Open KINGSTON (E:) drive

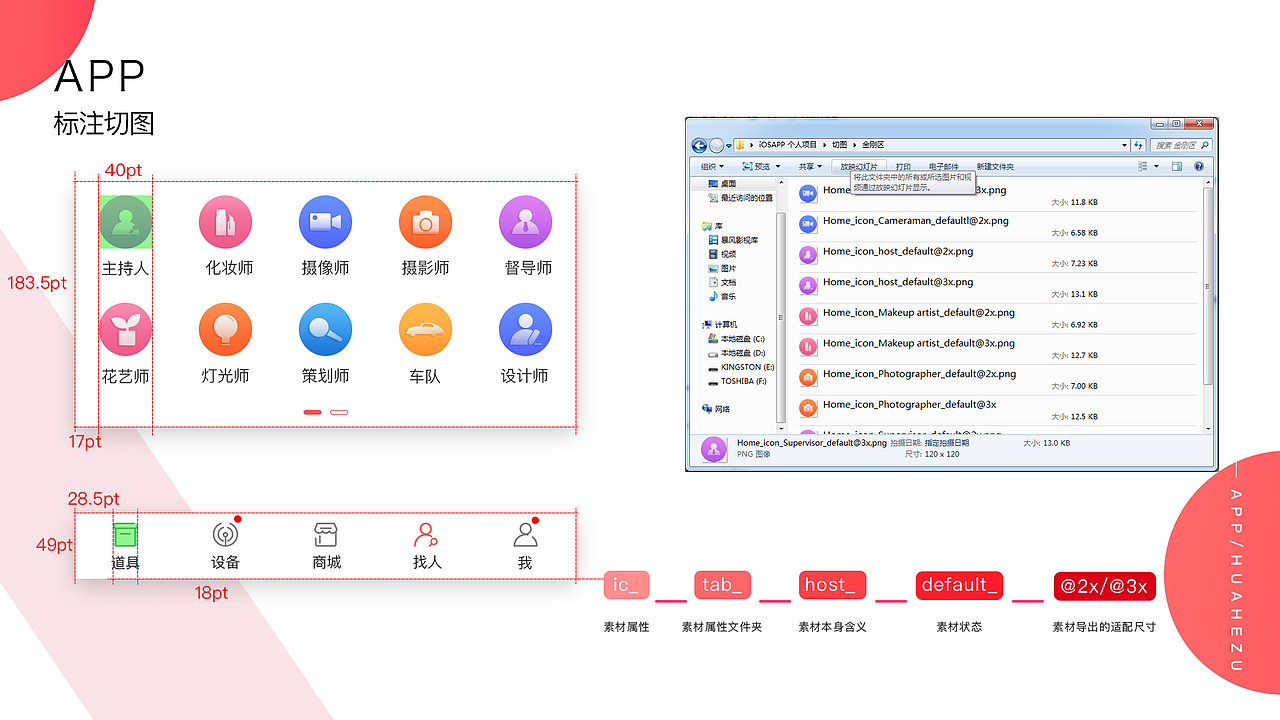point(740,367)
